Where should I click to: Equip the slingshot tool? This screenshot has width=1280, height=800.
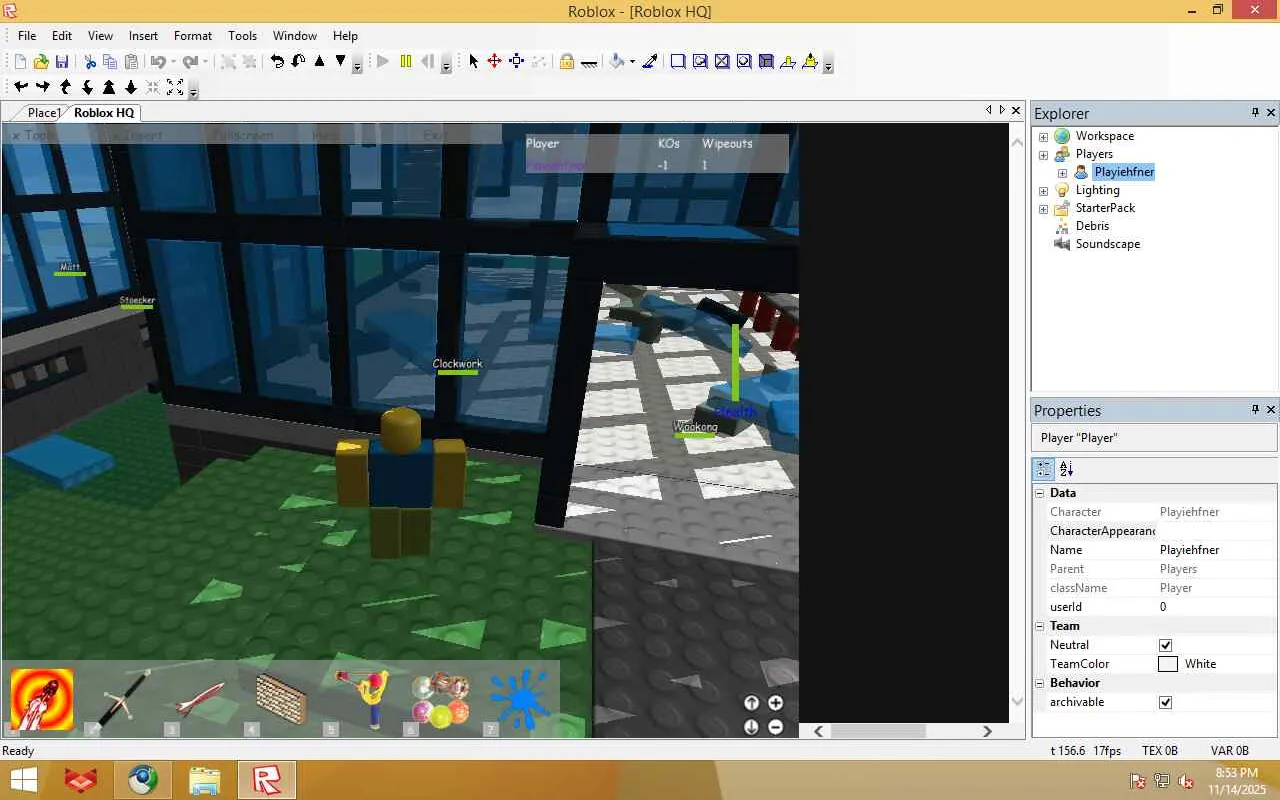coord(359,698)
